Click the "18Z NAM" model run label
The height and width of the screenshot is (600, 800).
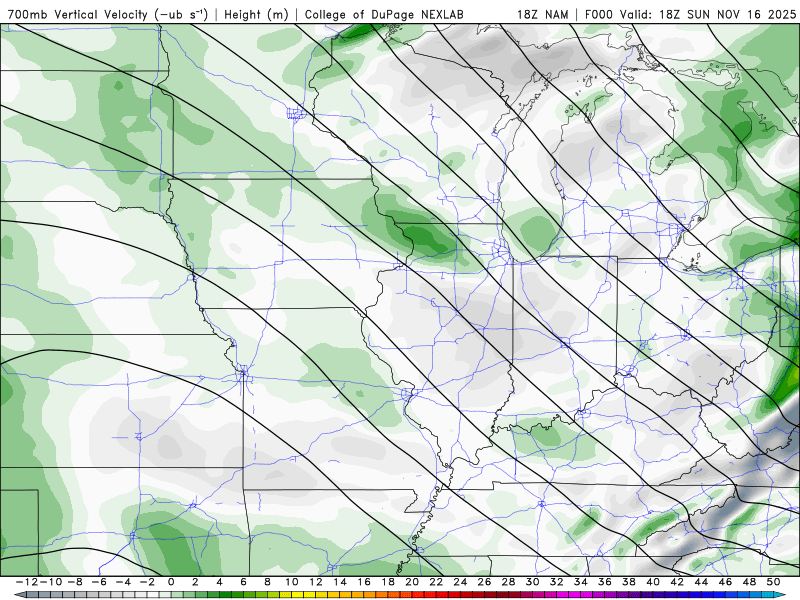click(543, 15)
